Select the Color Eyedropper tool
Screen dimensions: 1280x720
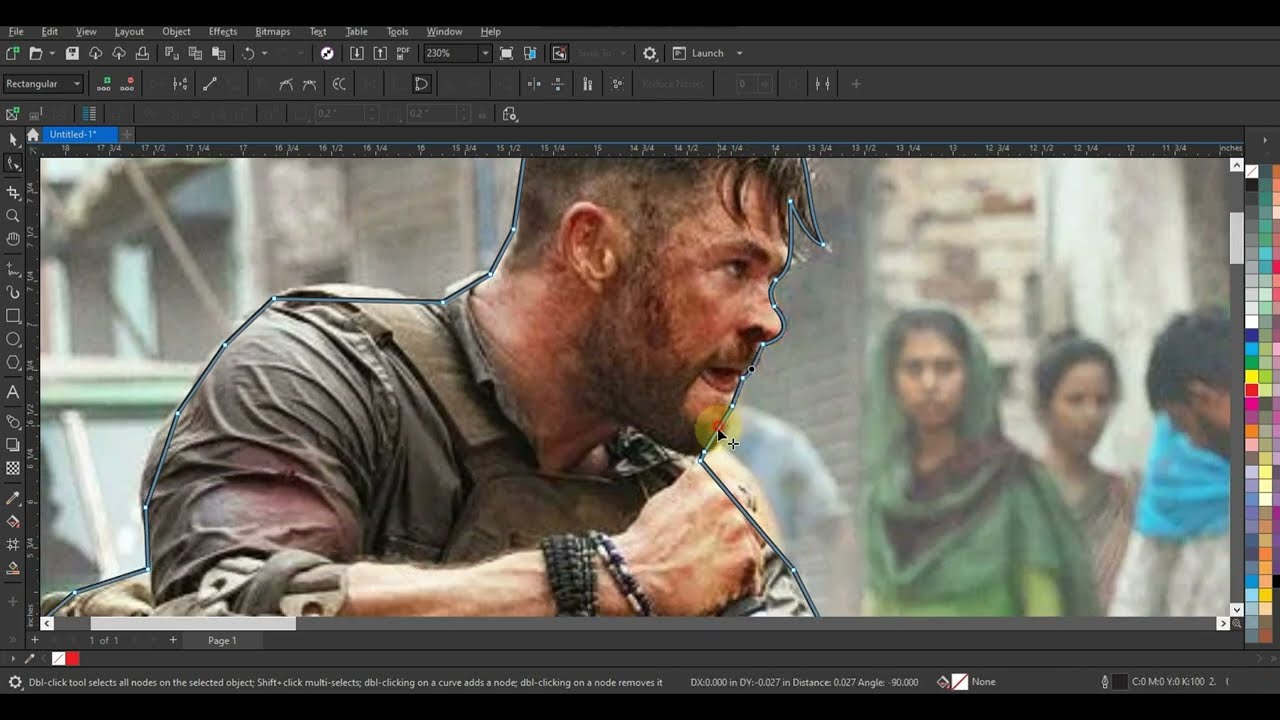click(x=13, y=497)
